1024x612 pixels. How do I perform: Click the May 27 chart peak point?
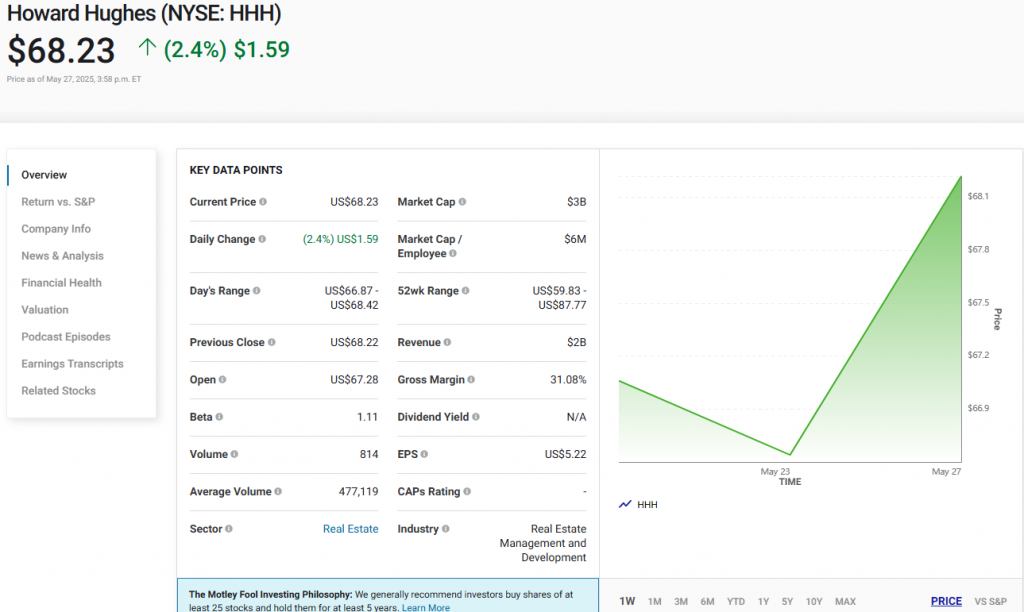coord(961,176)
